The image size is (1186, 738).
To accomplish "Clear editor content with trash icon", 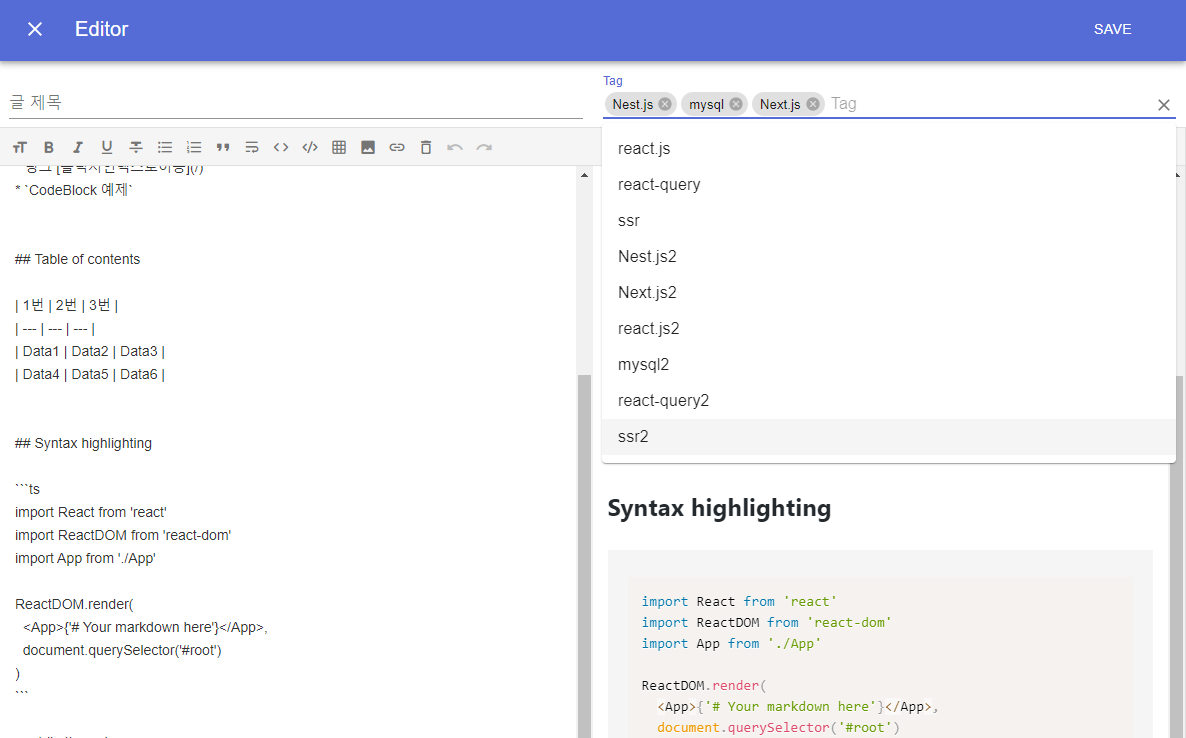I will tap(426, 147).
